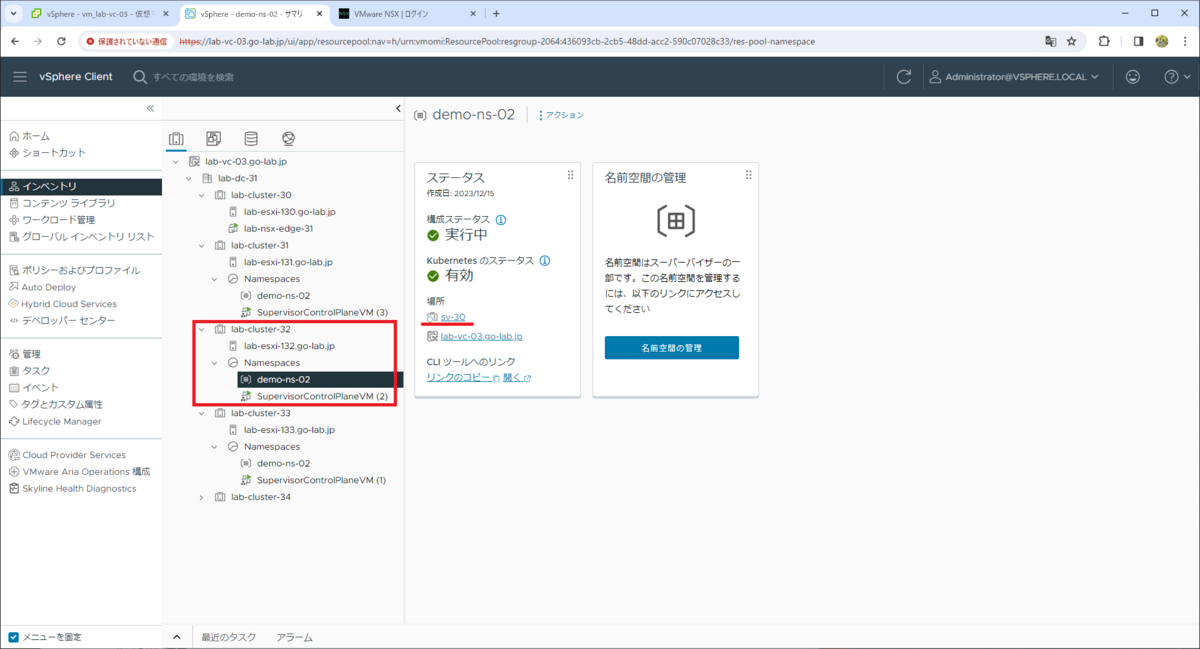The height and width of the screenshot is (649, 1200).
Task: Open the vSphere Client hamburger menu
Action: click(x=20, y=77)
